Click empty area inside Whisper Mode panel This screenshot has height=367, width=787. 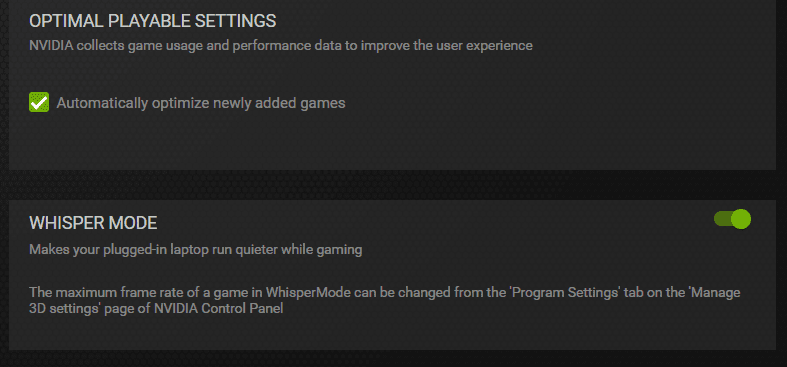pyautogui.click(x=502, y=331)
